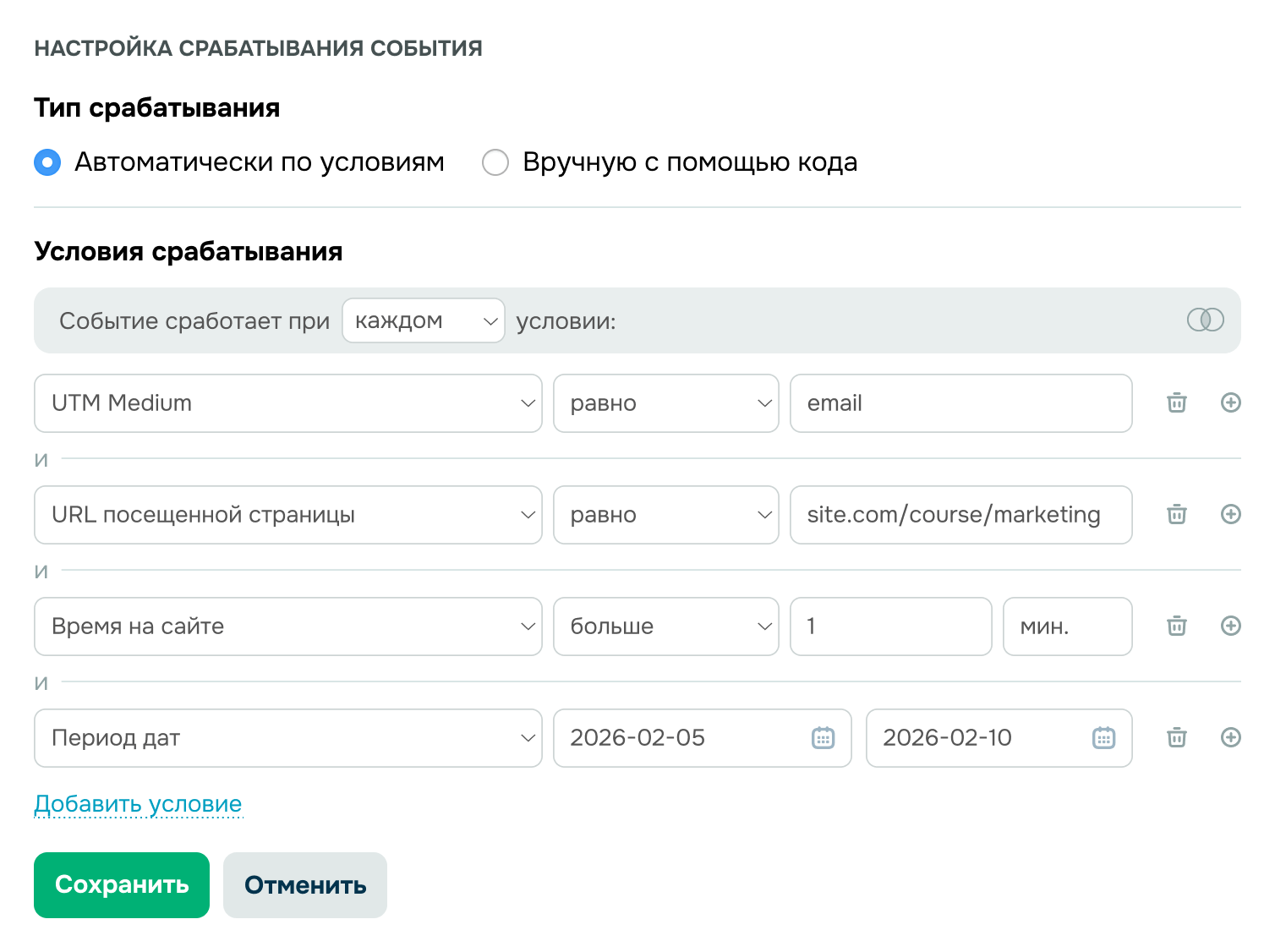1275x952 pixels.
Task: Select Автоматически по условиям option
Action: 47,162
